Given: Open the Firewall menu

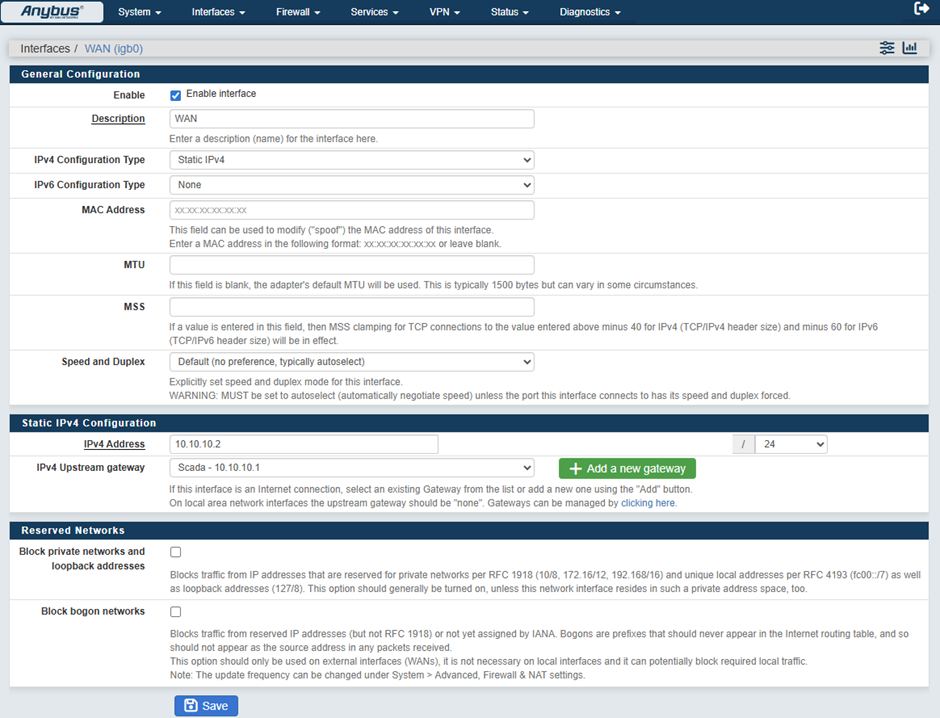Looking at the screenshot, I should coord(298,12).
